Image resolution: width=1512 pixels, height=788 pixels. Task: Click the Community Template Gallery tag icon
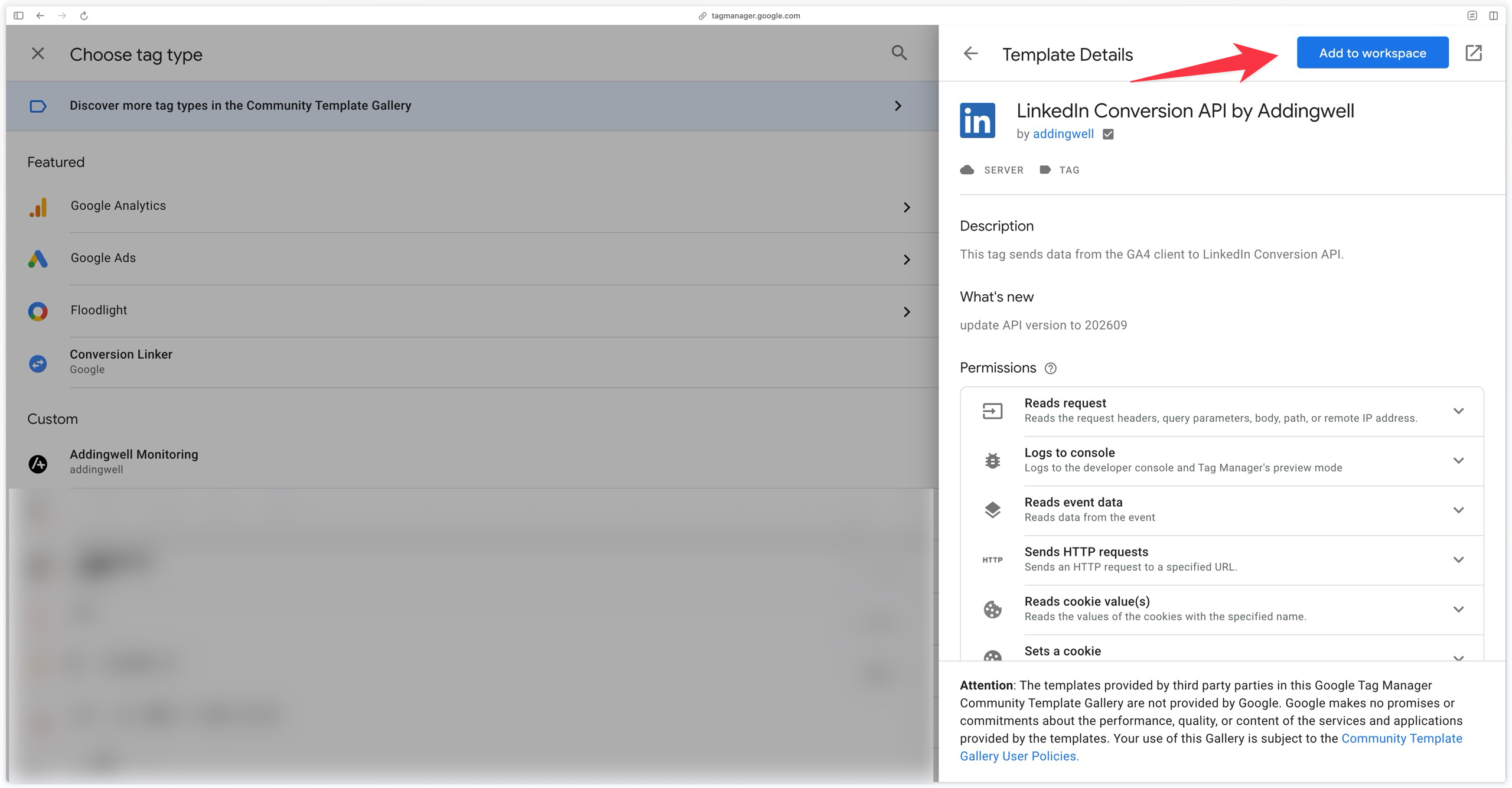pyautogui.click(x=38, y=106)
